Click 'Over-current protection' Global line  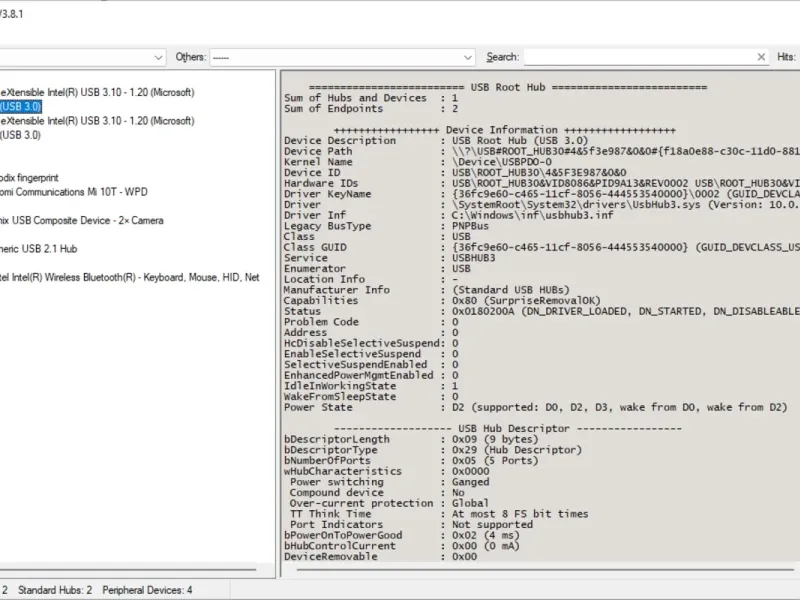point(389,504)
